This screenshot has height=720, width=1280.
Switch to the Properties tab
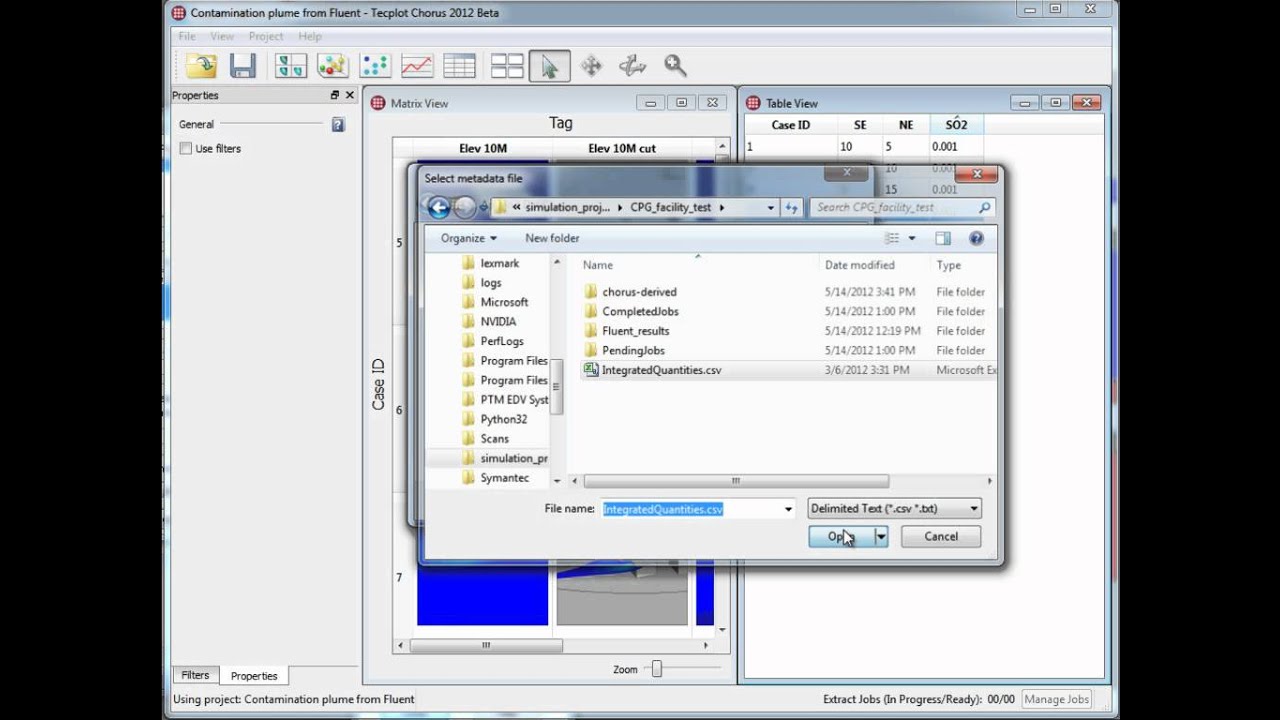click(254, 676)
